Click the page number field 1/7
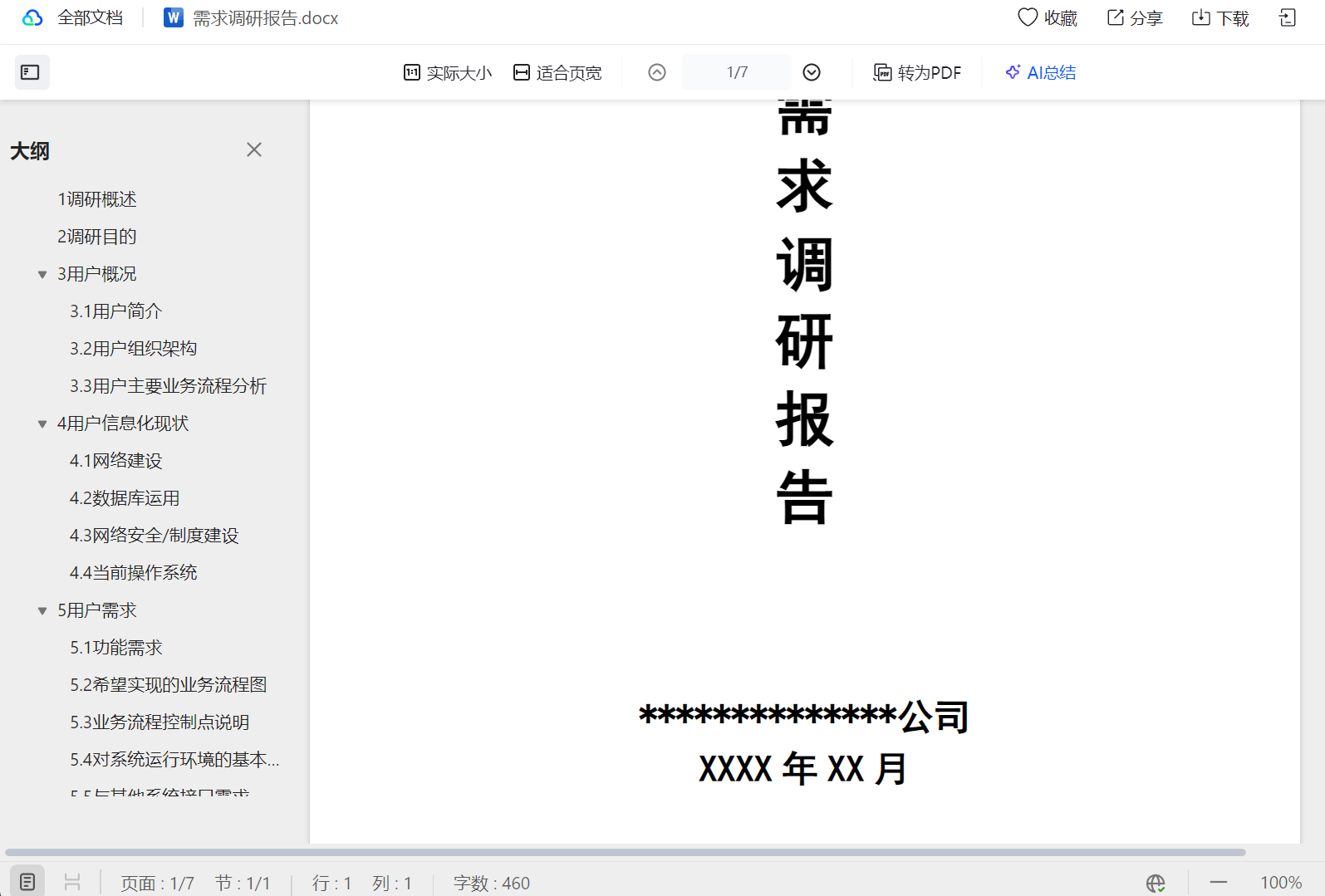 [737, 72]
